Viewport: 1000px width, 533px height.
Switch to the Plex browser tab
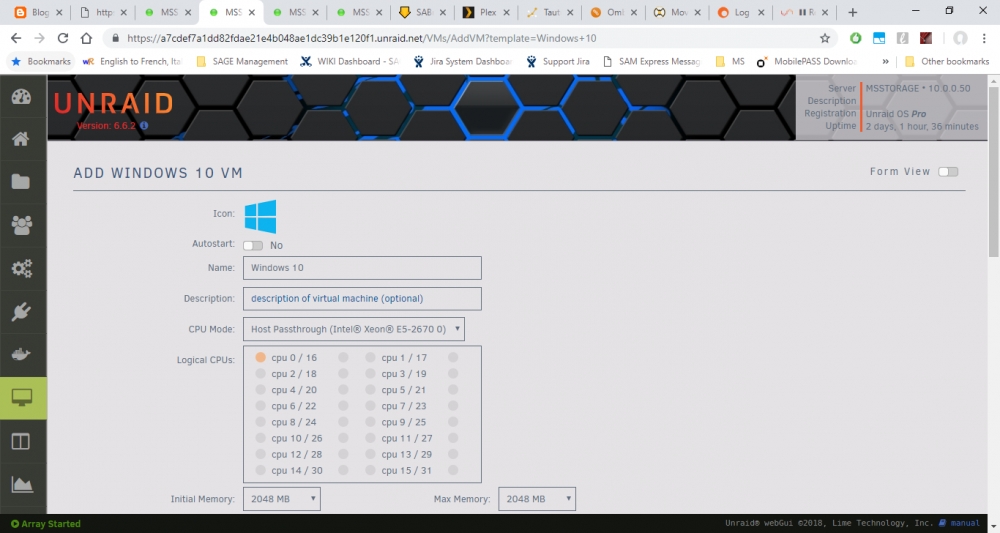click(486, 12)
